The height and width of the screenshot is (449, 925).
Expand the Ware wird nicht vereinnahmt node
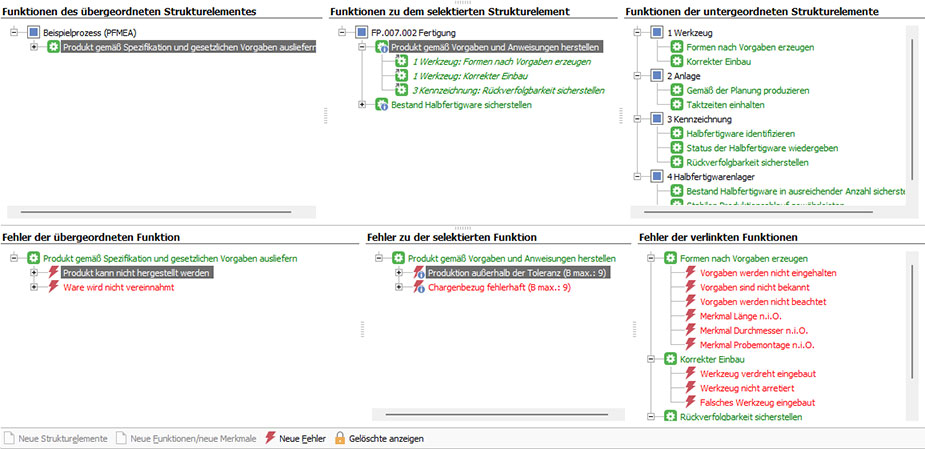point(34,287)
